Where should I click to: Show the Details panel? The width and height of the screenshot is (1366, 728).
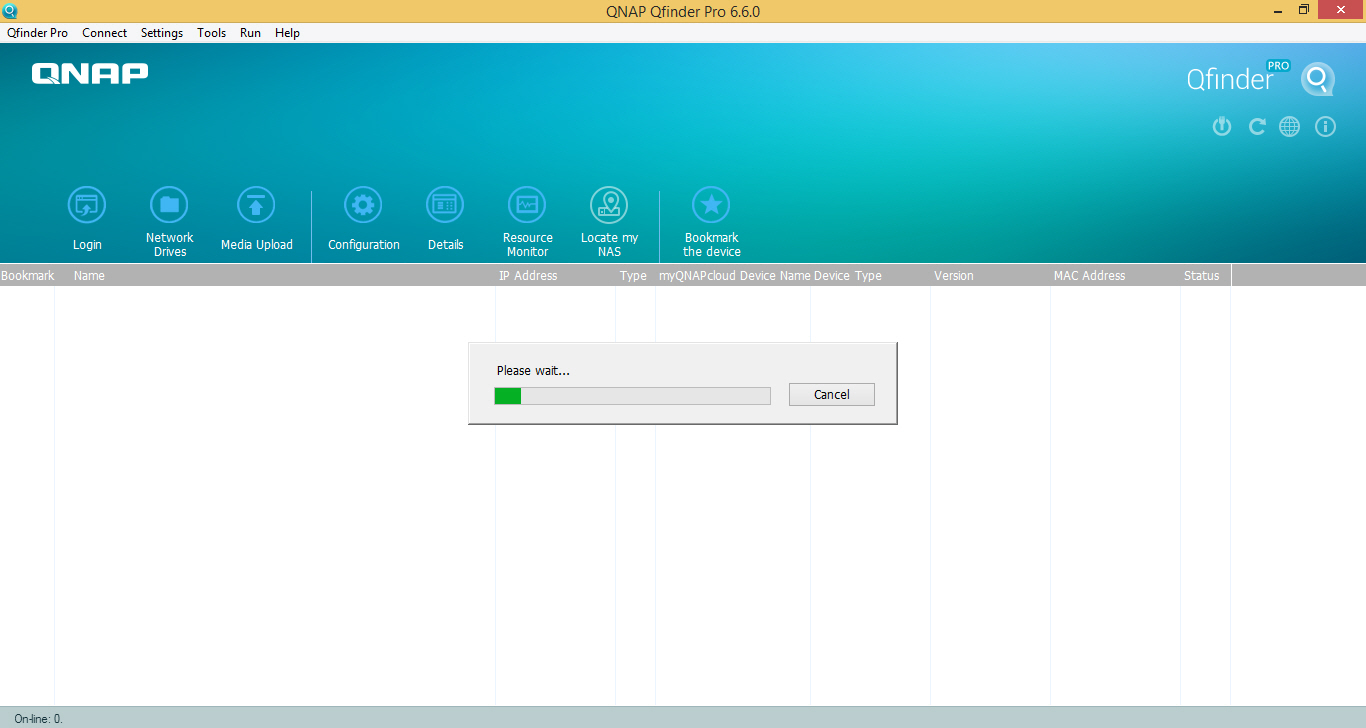(445, 204)
